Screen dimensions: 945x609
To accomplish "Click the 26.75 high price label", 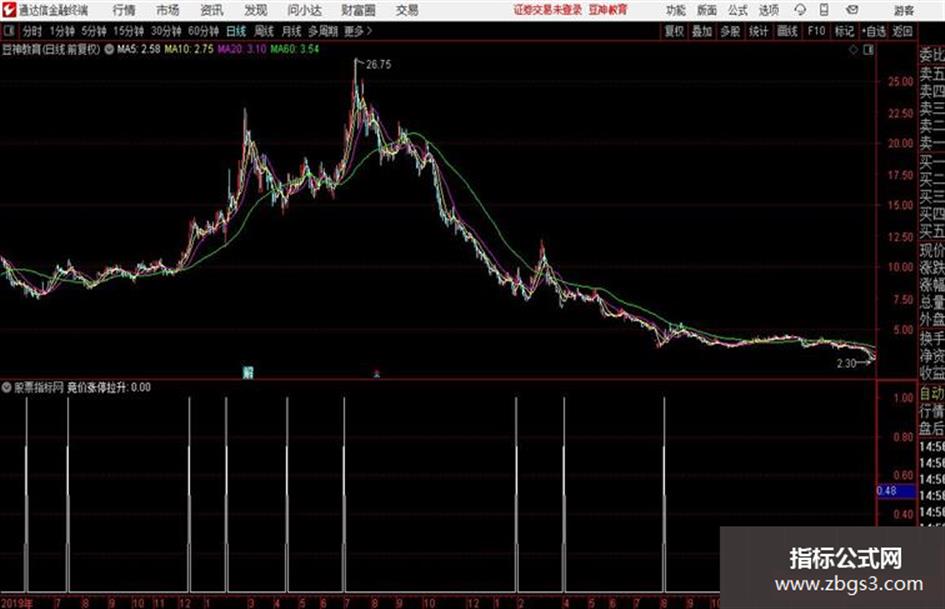I will coord(378,65).
